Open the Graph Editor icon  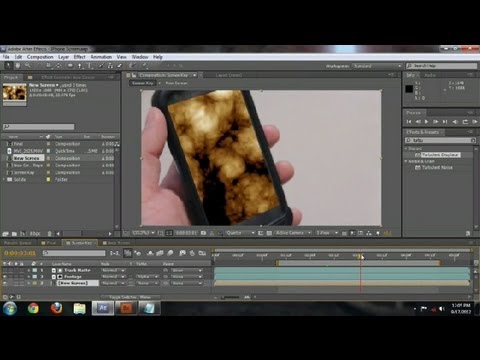click(202, 253)
